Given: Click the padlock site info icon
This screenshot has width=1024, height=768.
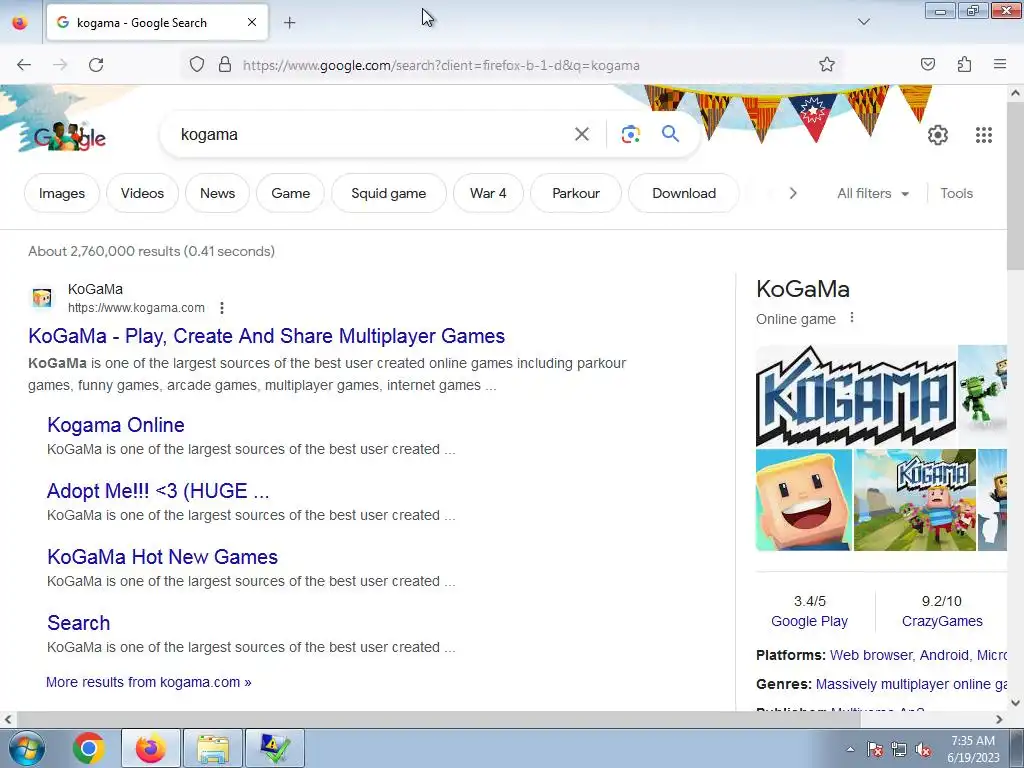Looking at the screenshot, I should [225, 65].
